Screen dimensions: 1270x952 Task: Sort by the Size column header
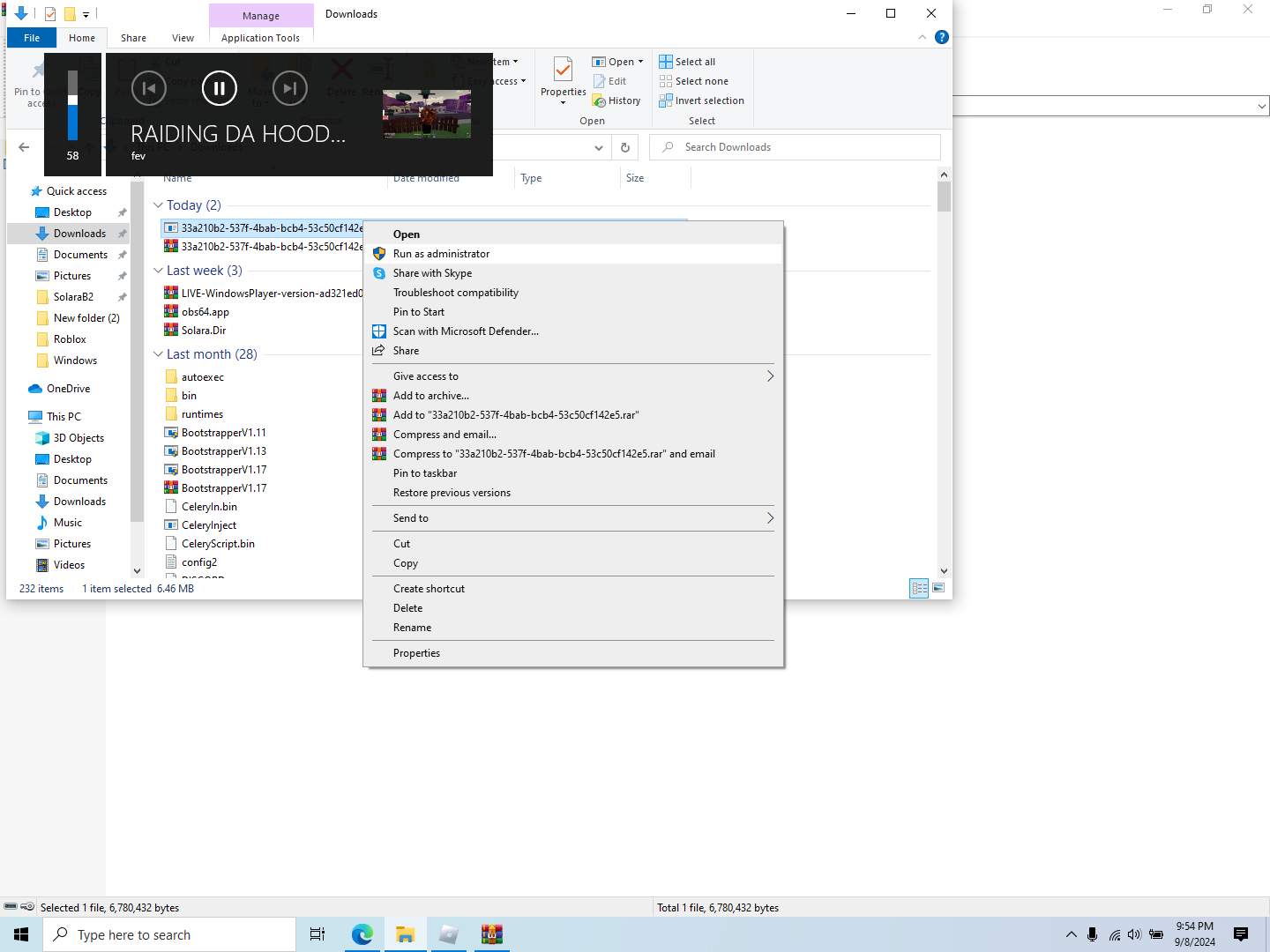pyautogui.click(x=655, y=178)
